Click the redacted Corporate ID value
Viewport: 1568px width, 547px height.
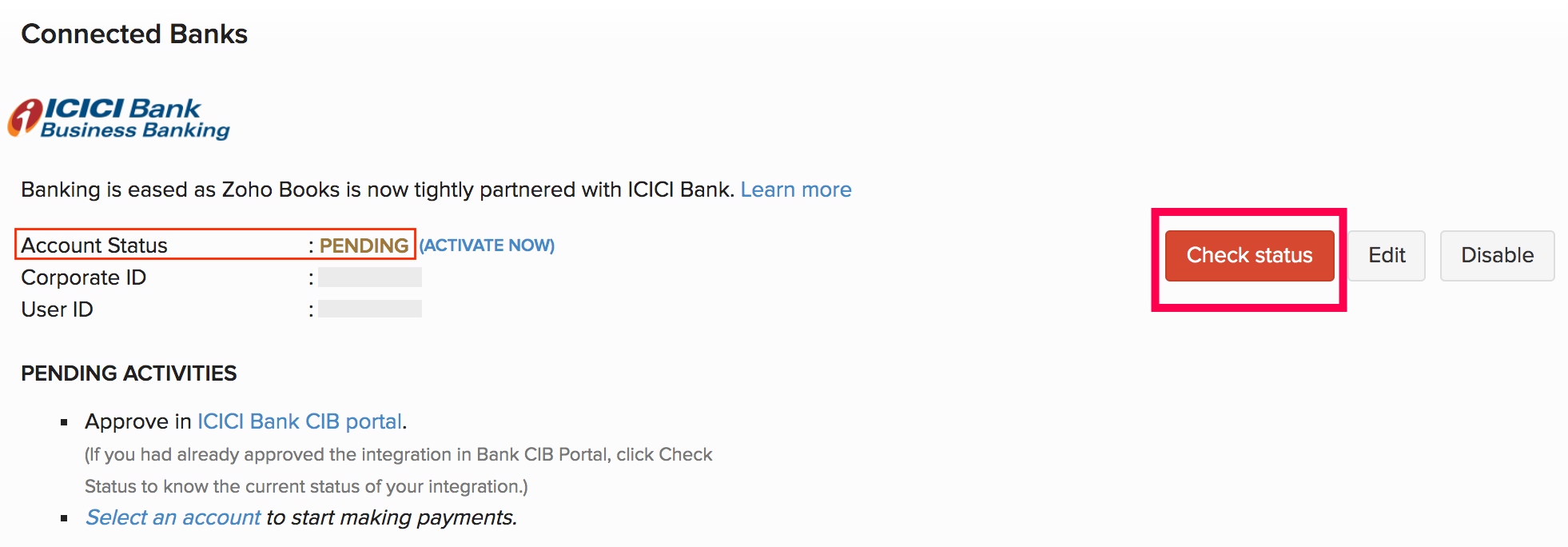[x=370, y=277]
